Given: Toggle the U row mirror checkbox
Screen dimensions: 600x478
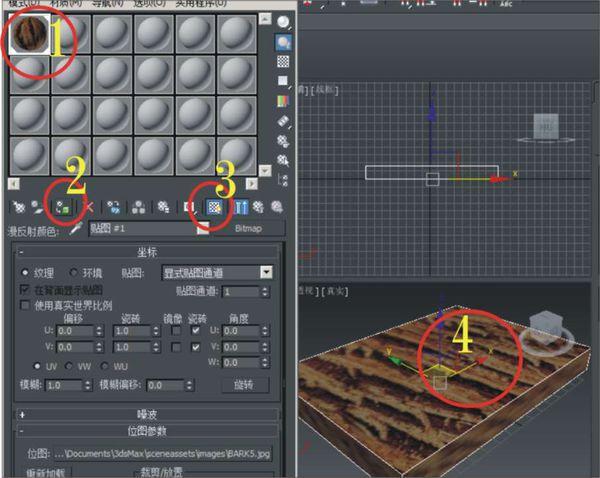Looking at the screenshot, I should [176, 330].
